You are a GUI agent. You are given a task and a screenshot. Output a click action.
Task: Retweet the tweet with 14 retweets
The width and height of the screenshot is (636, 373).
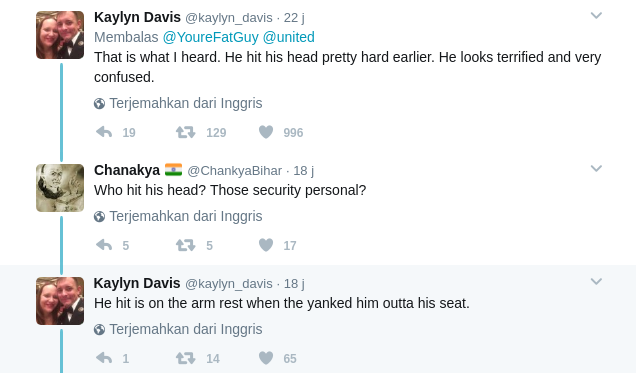[x=185, y=358]
